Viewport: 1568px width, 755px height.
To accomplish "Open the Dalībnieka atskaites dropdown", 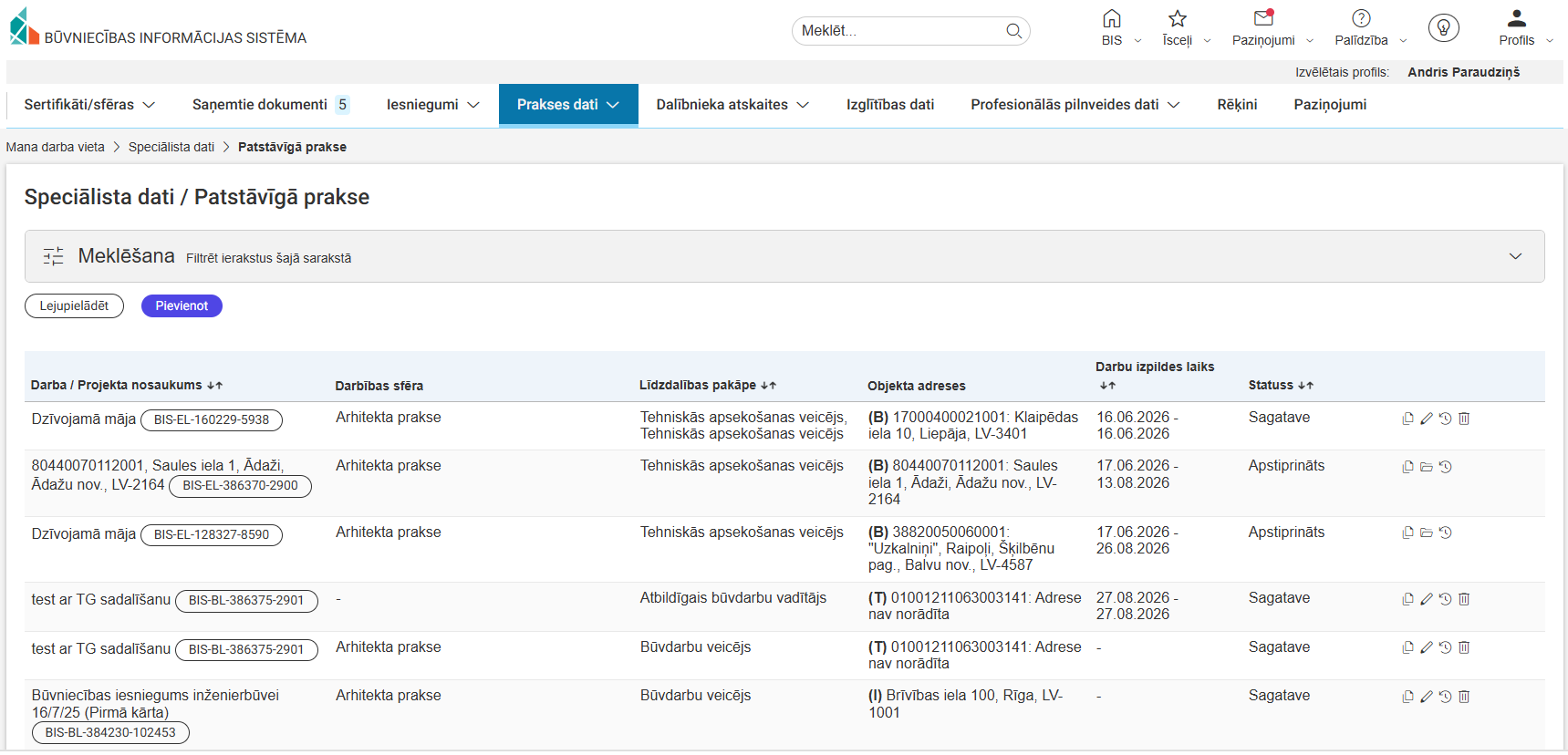I will coord(732,105).
